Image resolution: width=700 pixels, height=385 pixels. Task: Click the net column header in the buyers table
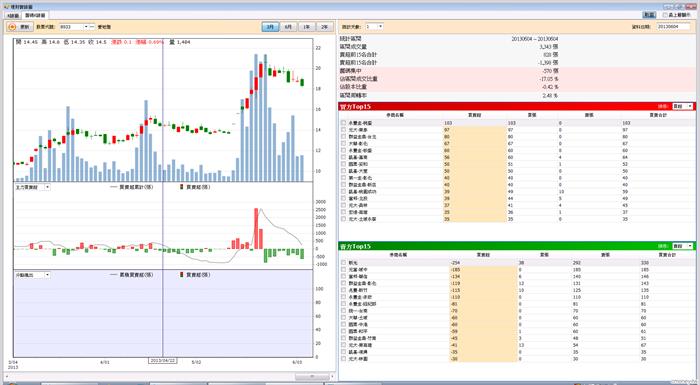pyautogui.click(x=475, y=115)
